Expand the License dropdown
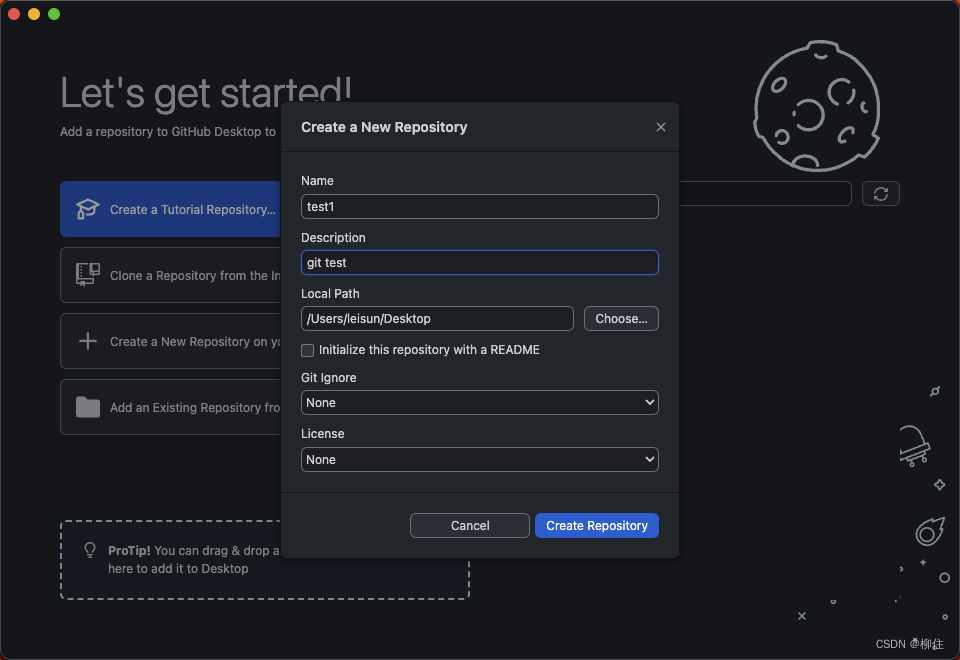 [479, 459]
